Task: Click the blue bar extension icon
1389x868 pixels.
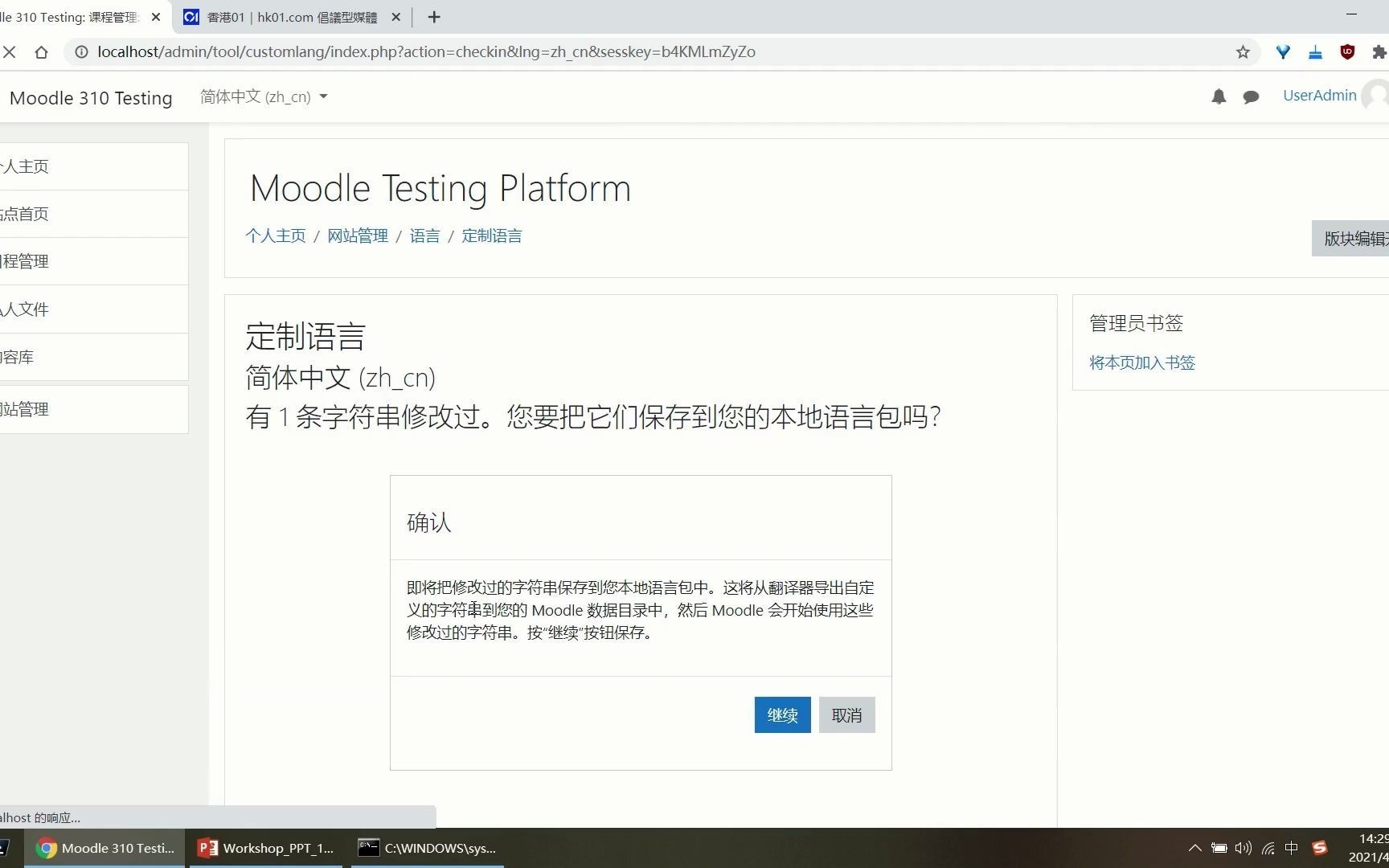Action: coord(1315,52)
